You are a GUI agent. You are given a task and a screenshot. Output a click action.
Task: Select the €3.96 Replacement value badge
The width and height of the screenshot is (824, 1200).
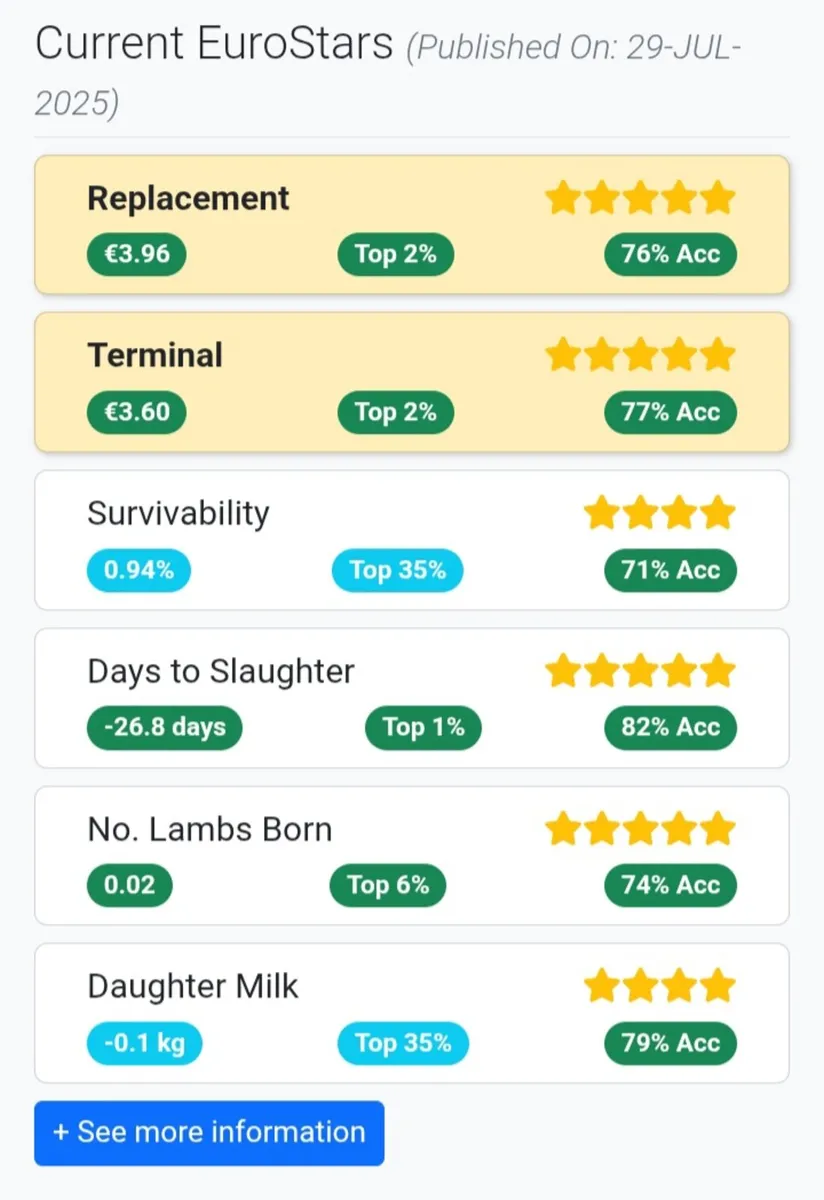(x=136, y=254)
